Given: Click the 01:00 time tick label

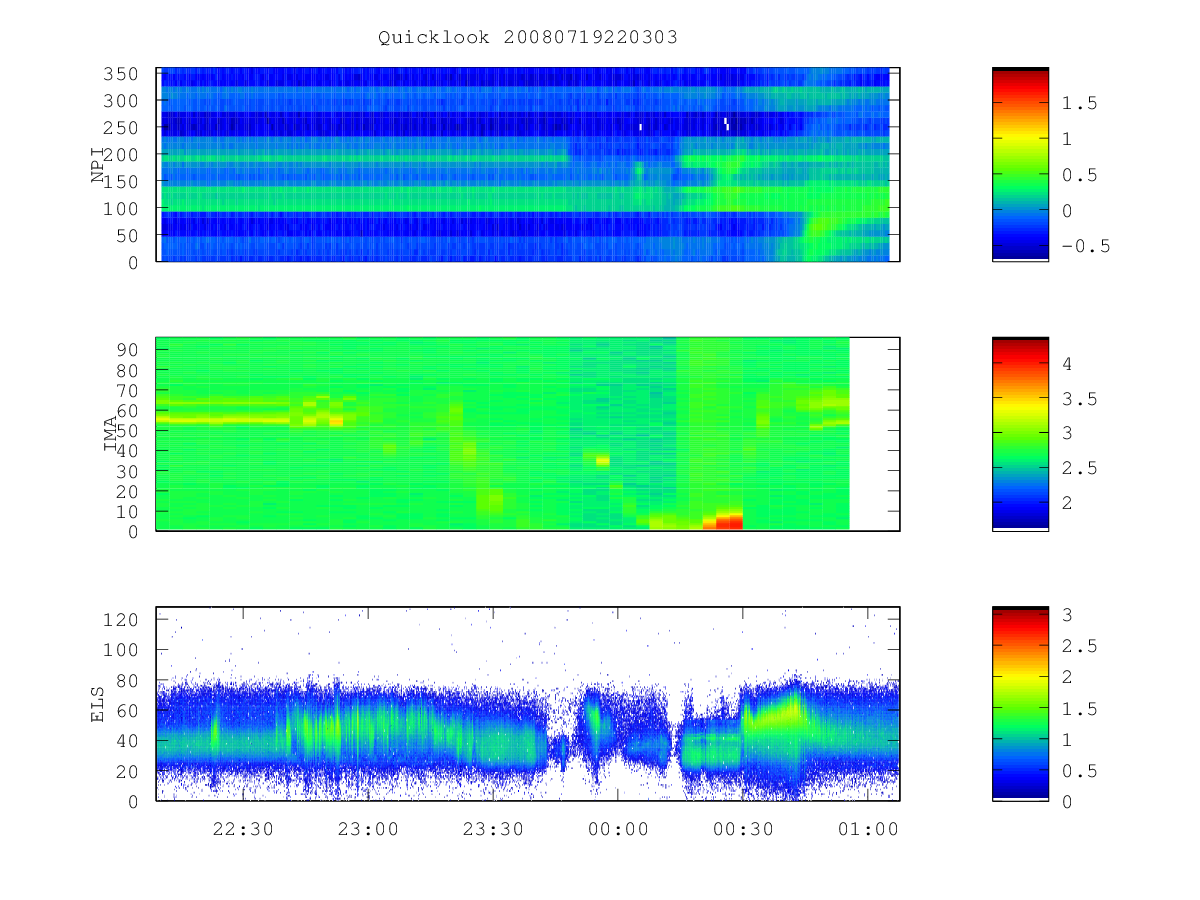Looking at the screenshot, I should [867, 829].
